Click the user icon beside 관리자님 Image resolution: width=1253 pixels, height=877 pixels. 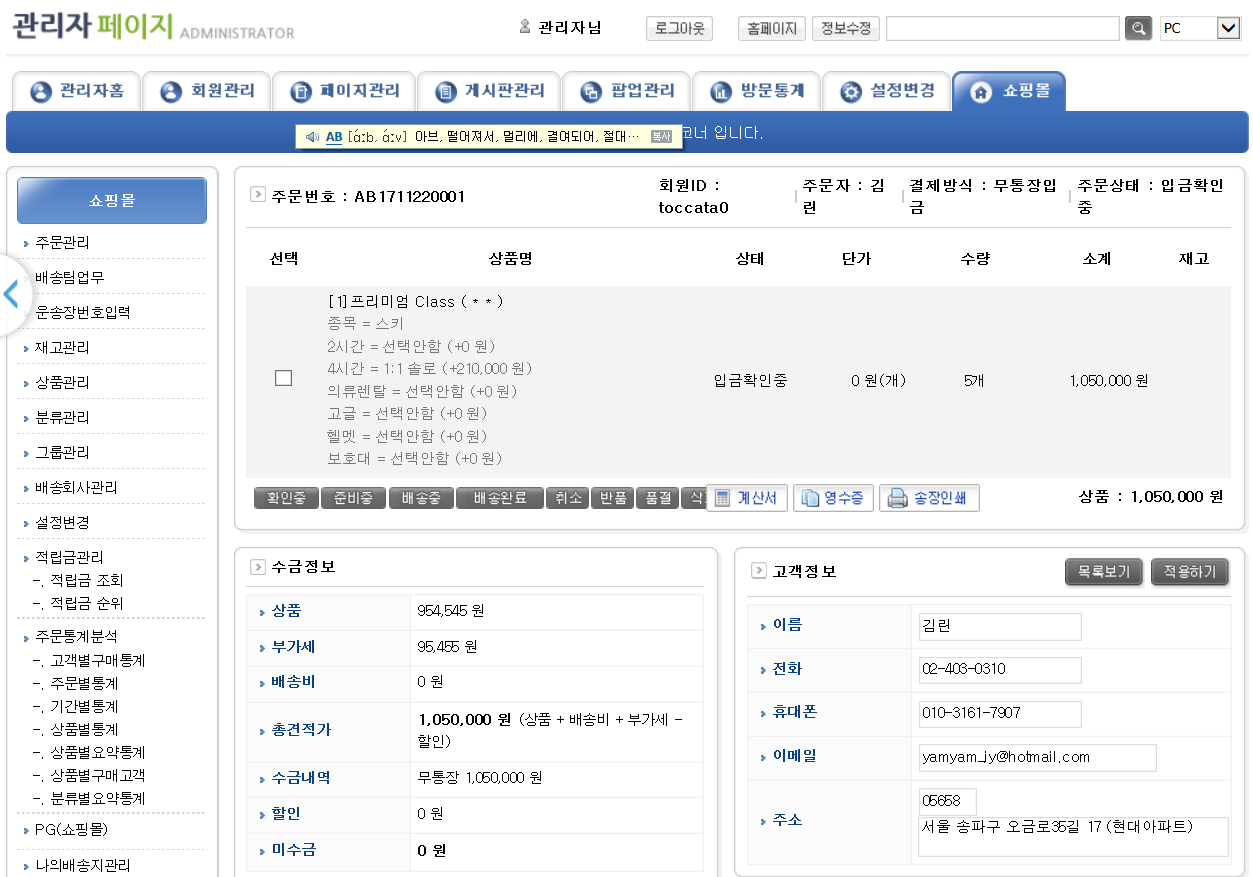(525, 27)
